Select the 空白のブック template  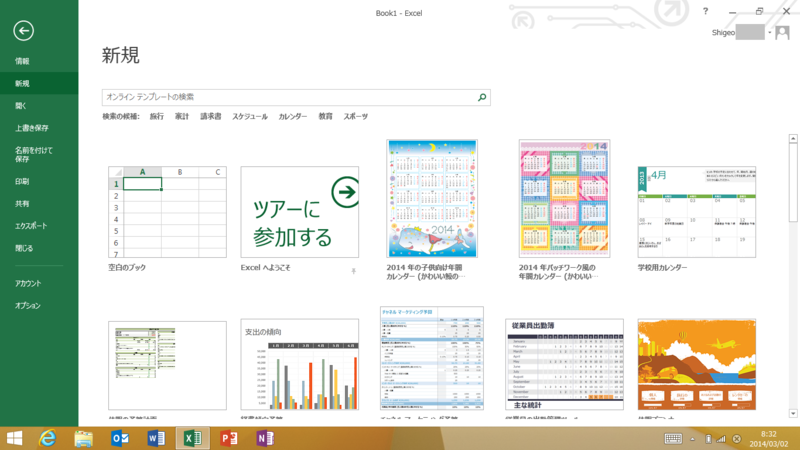pyautogui.click(x=167, y=212)
